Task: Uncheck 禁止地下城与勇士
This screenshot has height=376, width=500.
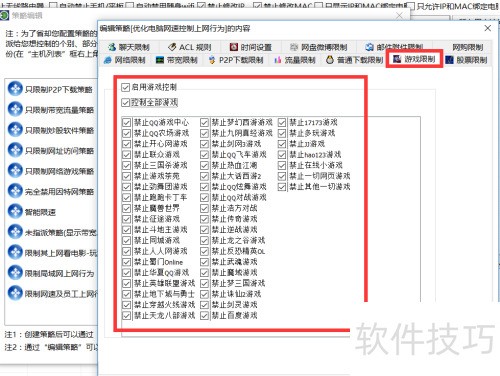Action: pos(126,294)
